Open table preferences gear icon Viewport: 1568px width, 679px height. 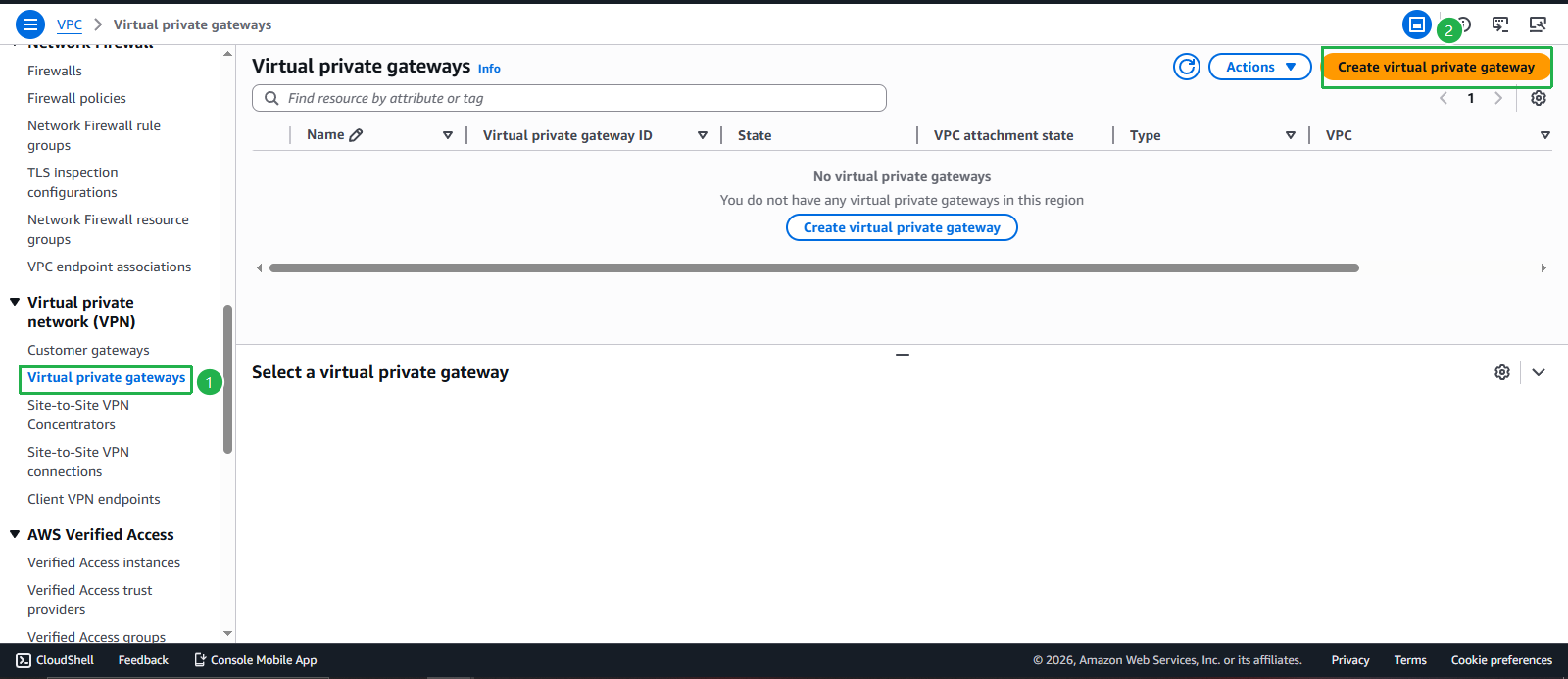pyautogui.click(x=1539, y=98)
